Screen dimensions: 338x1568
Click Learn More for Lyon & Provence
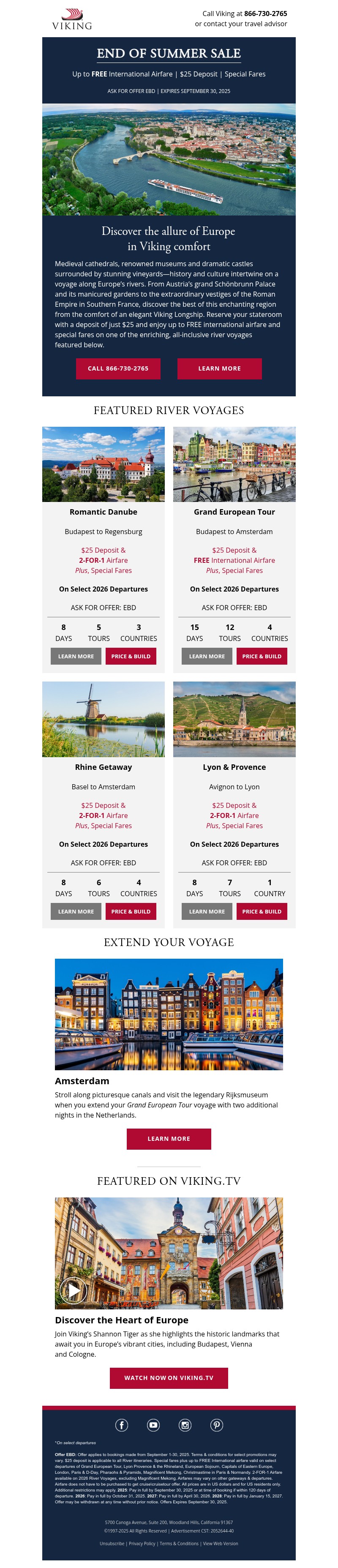point(207,911)
